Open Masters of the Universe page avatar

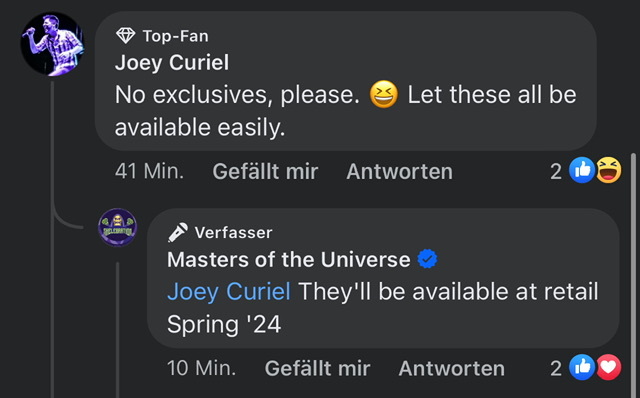point(118,227)
